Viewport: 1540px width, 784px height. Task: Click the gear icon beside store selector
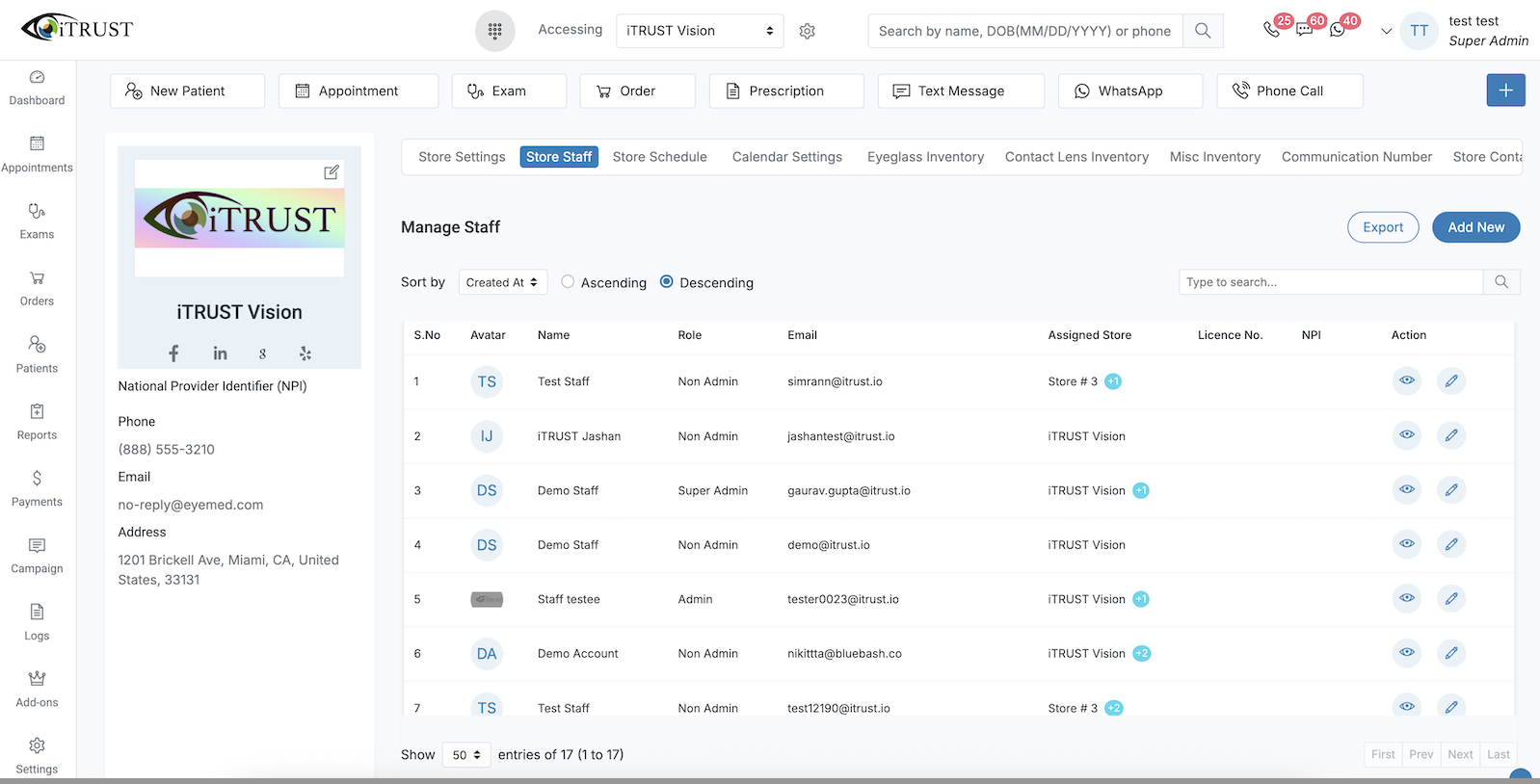point(808,31)
